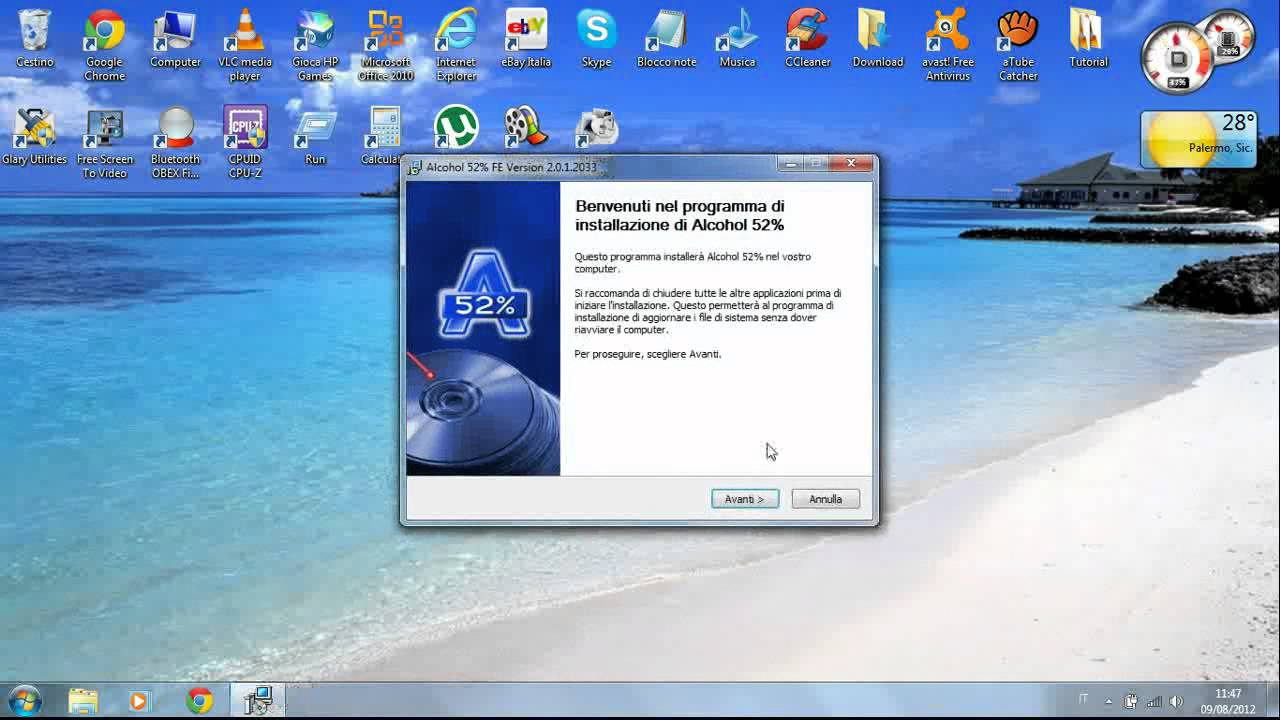This screenshot has width=1280, height=720.
Task: Open the Windows Start menu orb
Action: 24,701
